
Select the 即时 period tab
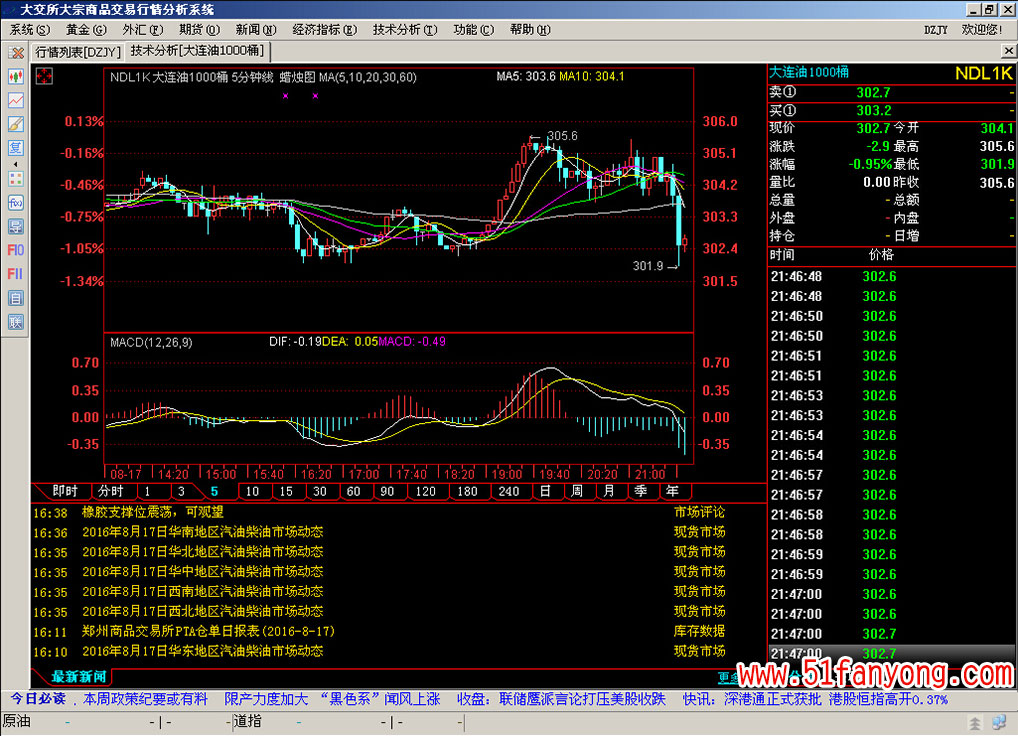click(x=65, y=491)
